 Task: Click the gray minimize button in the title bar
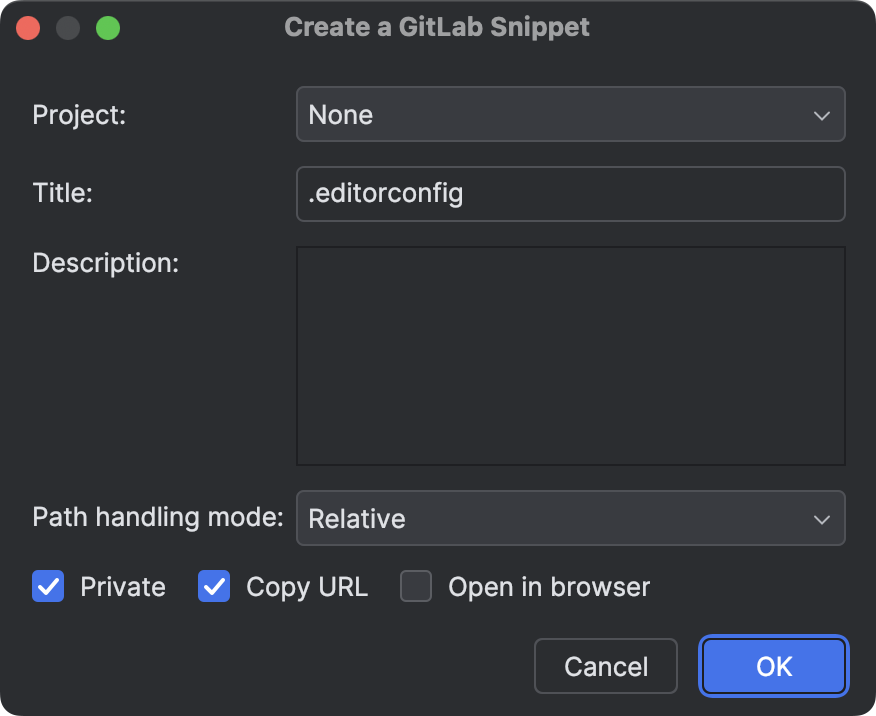pos(68,27)
